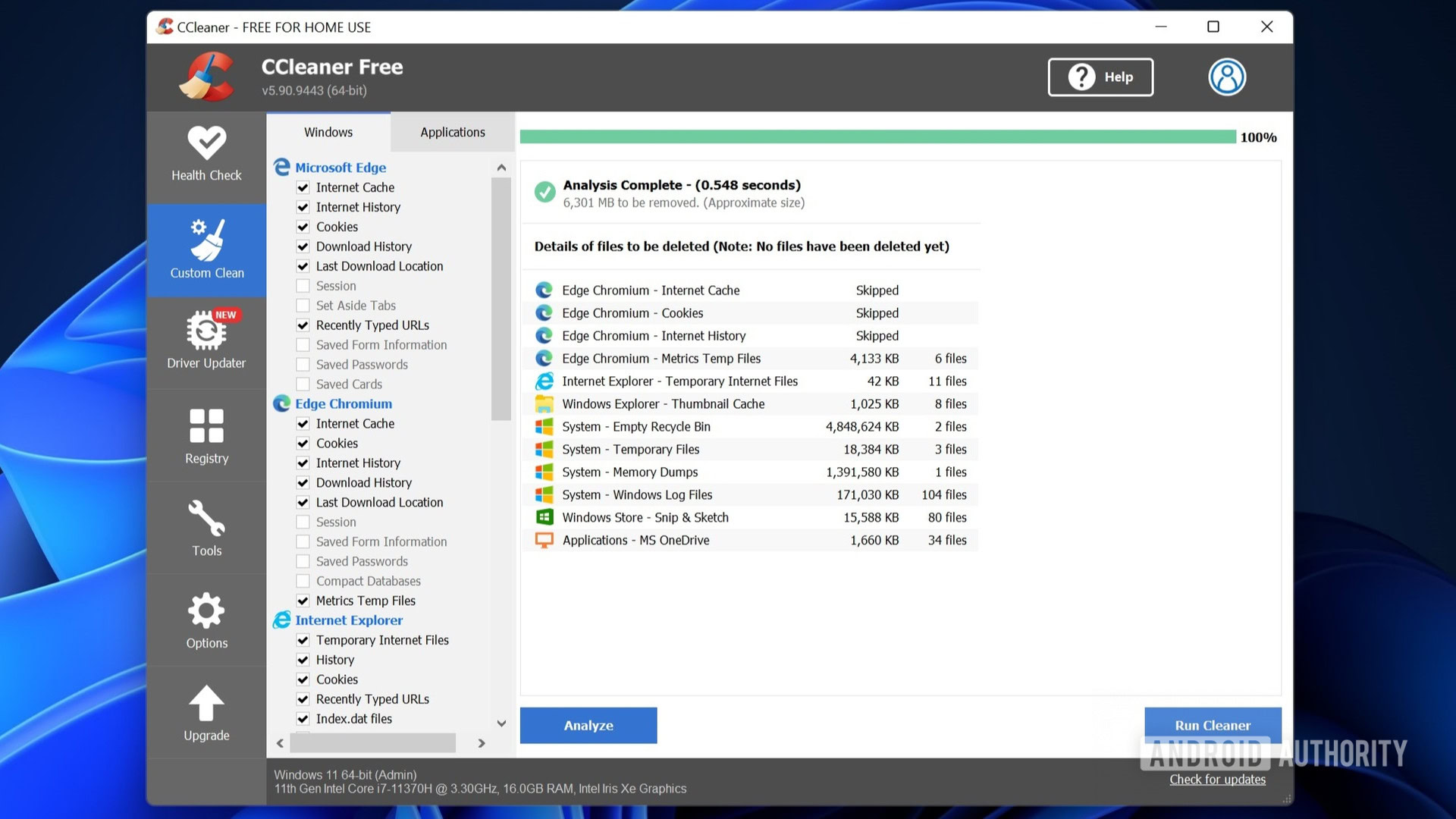Open the Help button

coord(1100,77)
